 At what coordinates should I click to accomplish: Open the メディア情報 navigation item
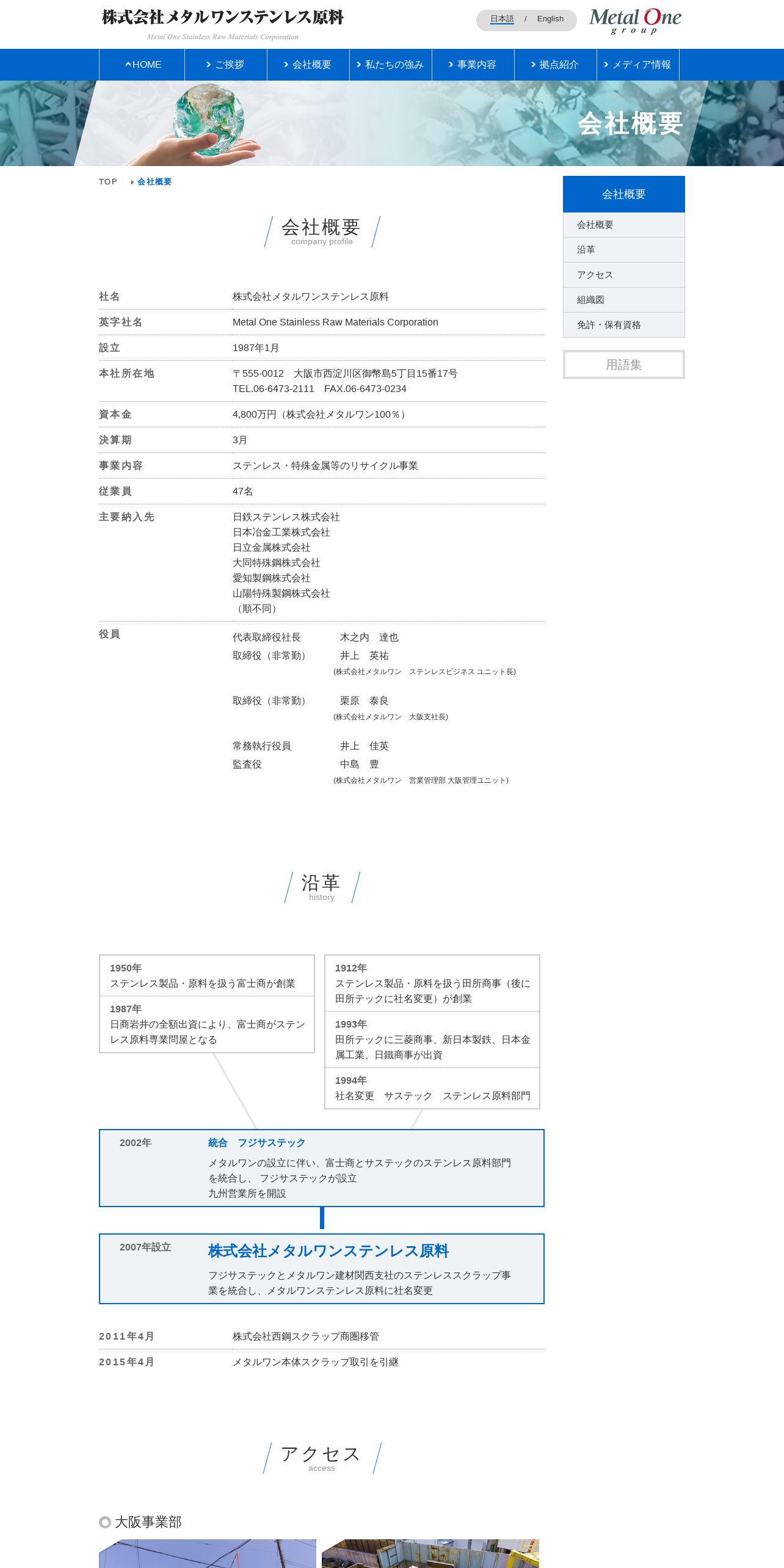coord(638,65)
